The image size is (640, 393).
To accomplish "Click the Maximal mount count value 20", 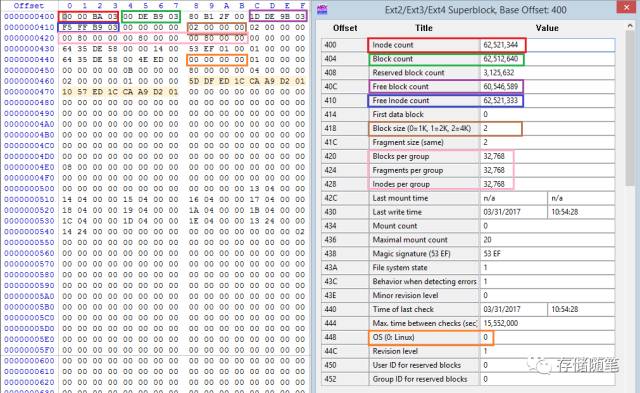I will [547, 240].
